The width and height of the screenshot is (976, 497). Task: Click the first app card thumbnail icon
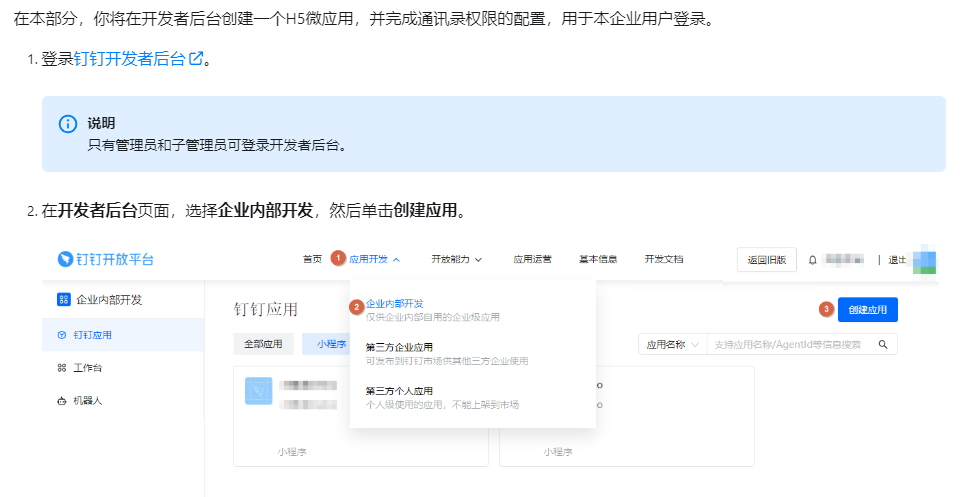[x=258, y=391]
